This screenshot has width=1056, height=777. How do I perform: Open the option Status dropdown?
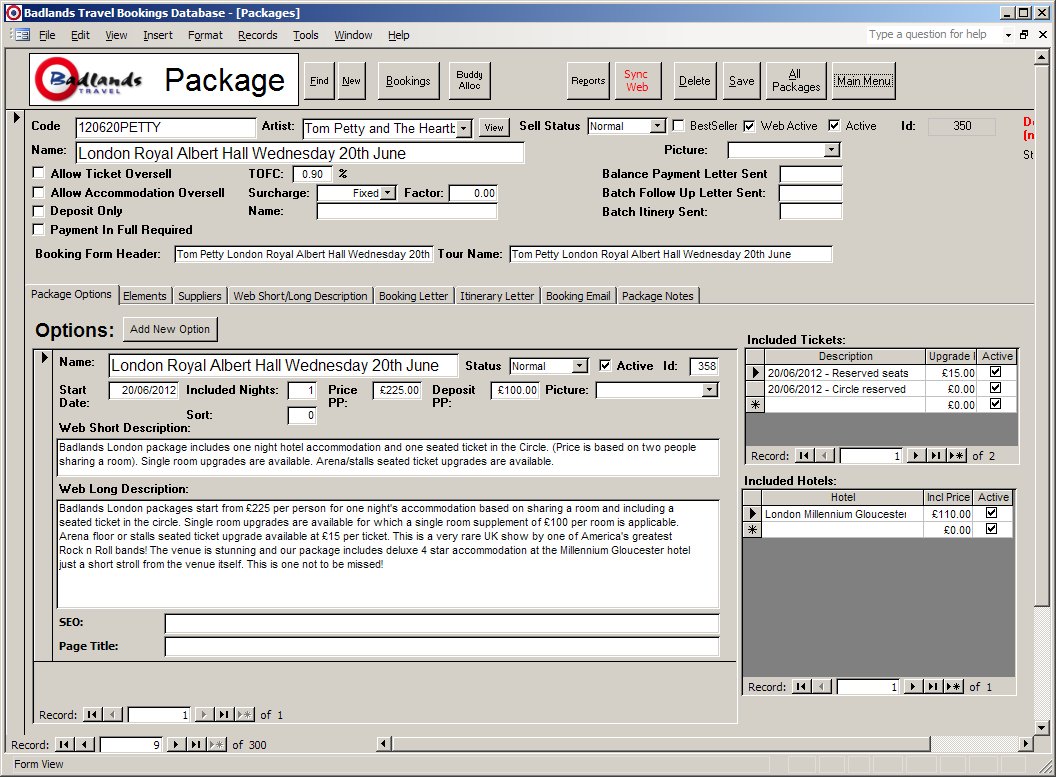580,366
